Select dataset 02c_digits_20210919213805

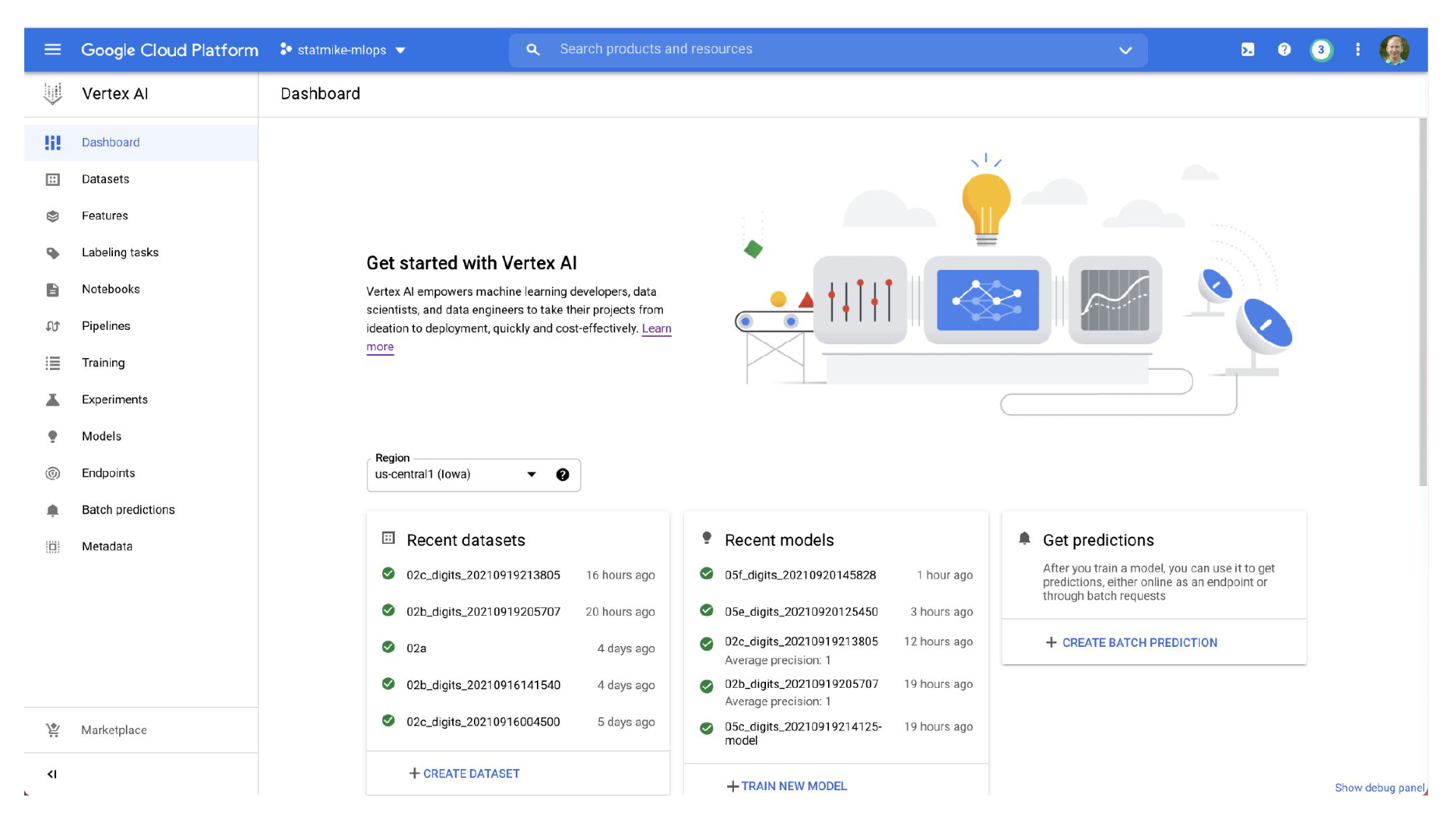(483, 574)
